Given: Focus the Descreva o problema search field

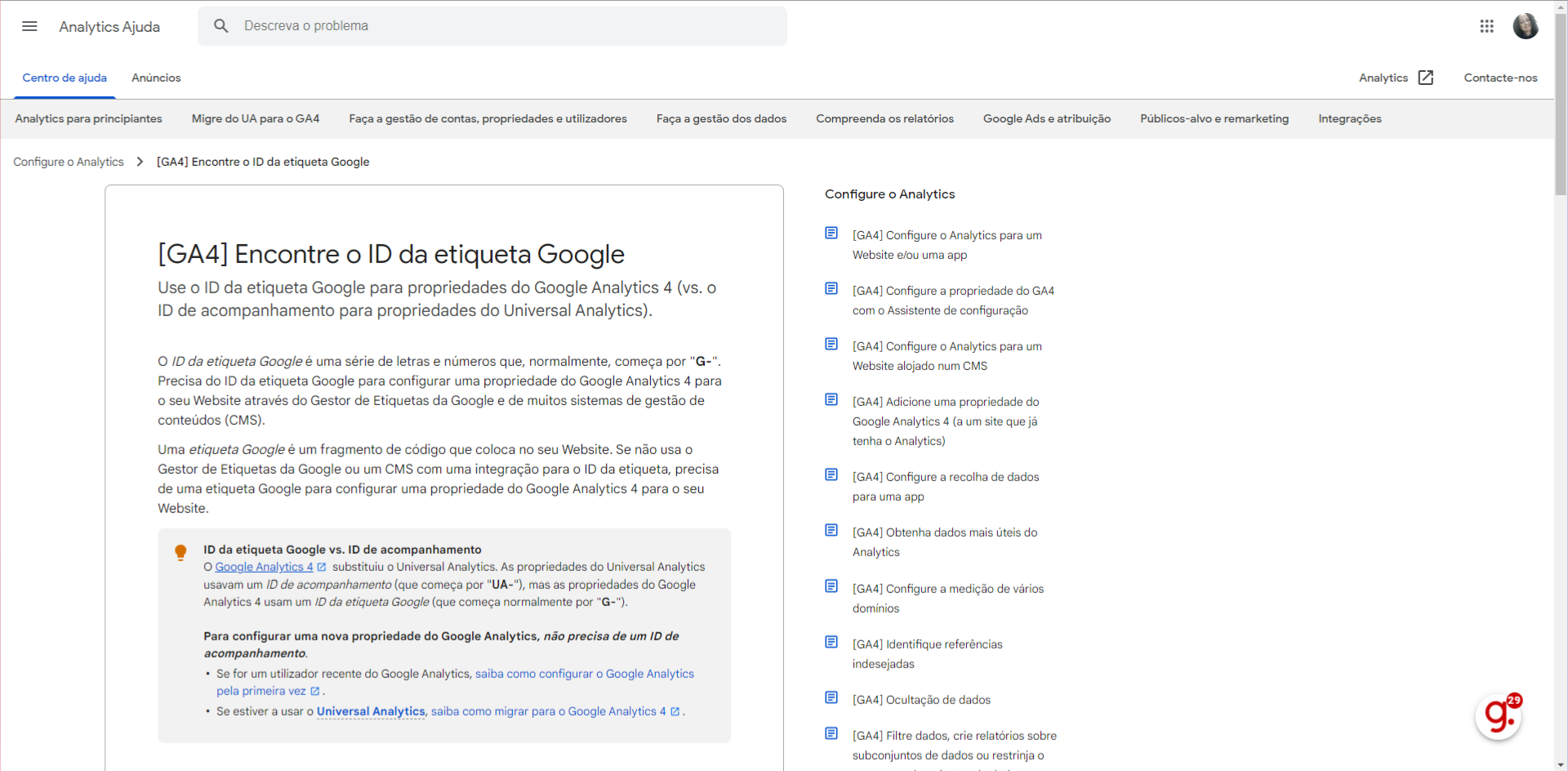Looking at the screenshot, I should pyautogui.click(x=492, y=26).
